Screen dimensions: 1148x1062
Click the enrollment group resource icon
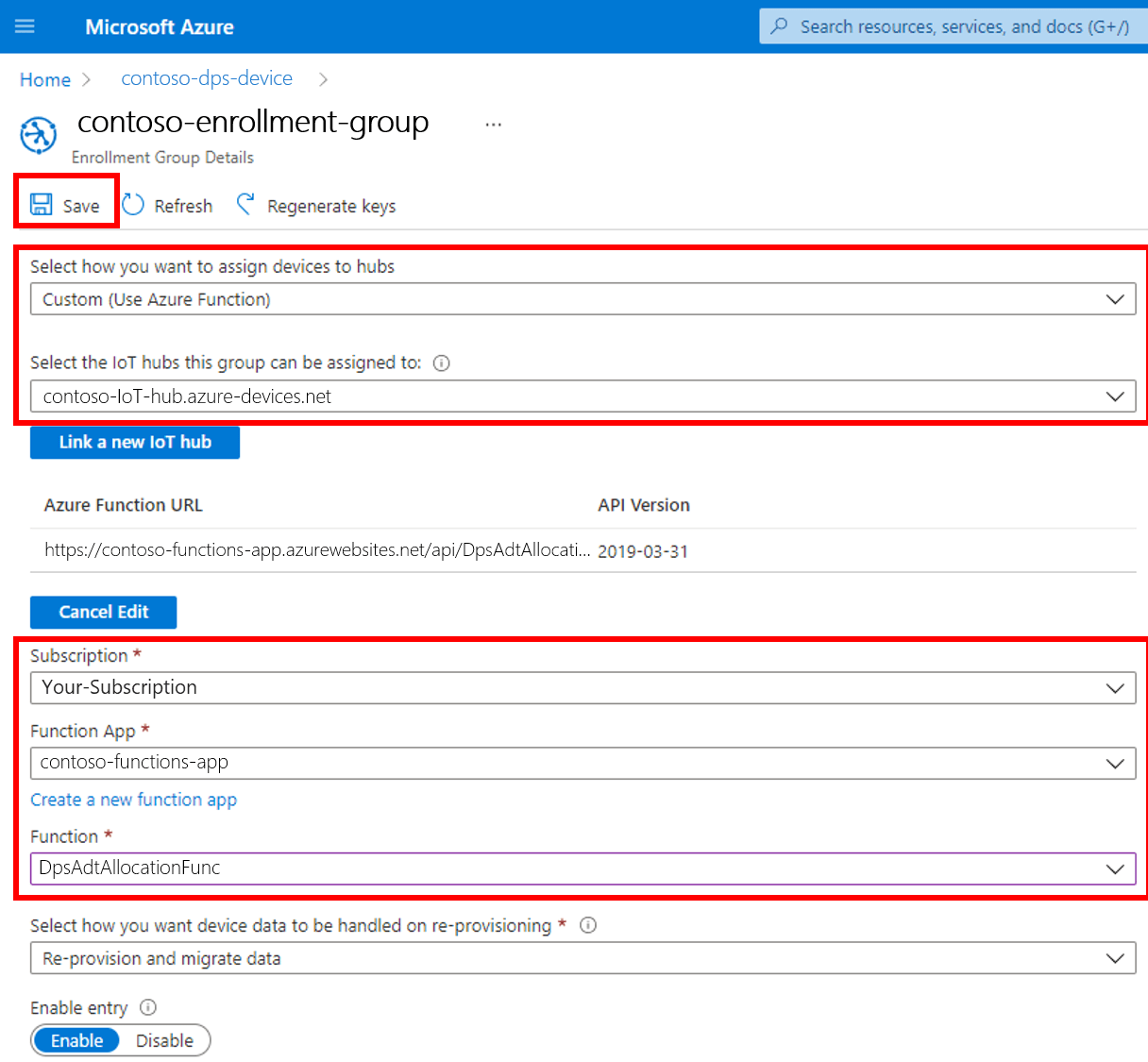tap(38, 135)
